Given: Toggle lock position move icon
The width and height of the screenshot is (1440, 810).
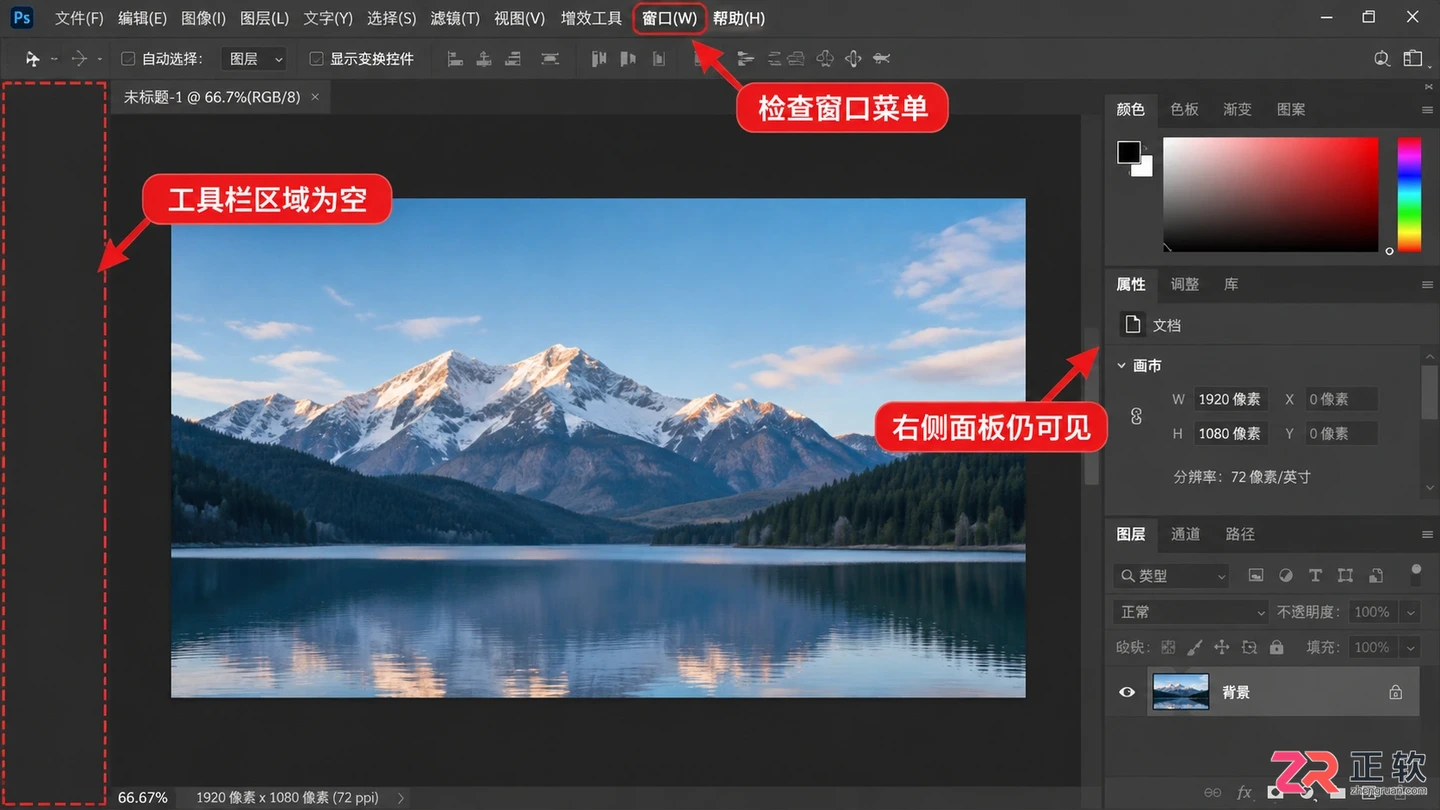Looking at the screenshot, I should [1221, 647].
